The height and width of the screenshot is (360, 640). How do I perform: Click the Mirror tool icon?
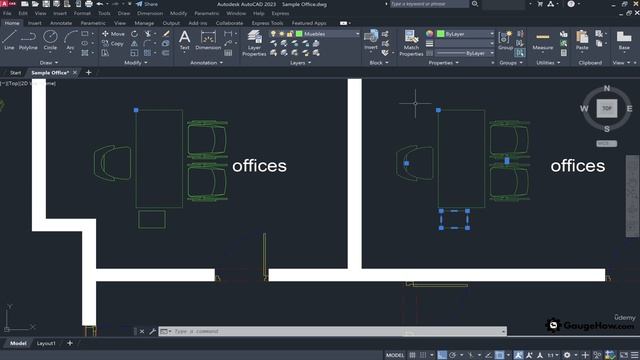[x=134, y=43]
